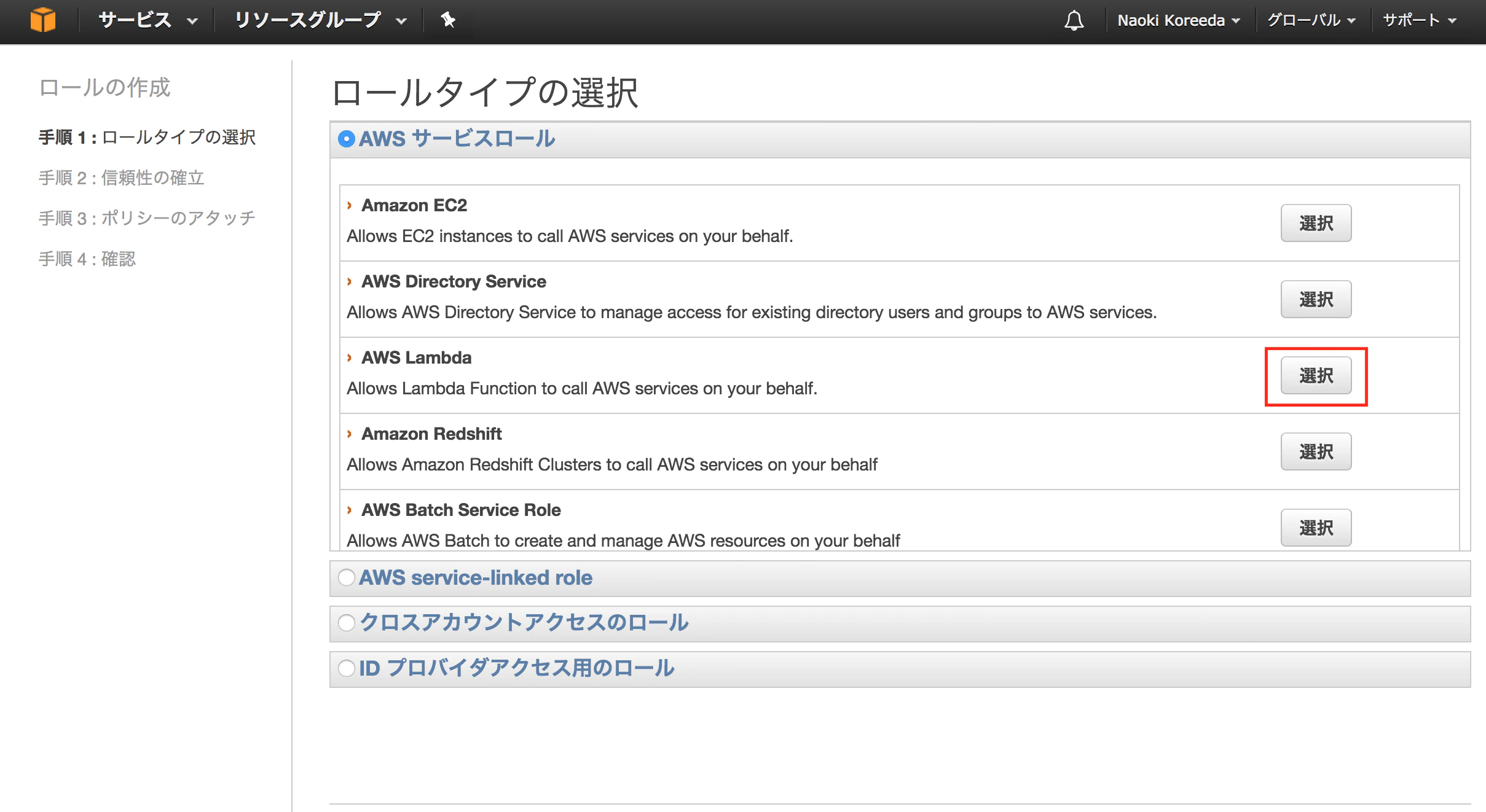The image size is (1486, 812).
Task: Click 'Allows EC2 instances to call AWS services' description
Action: 570,236
